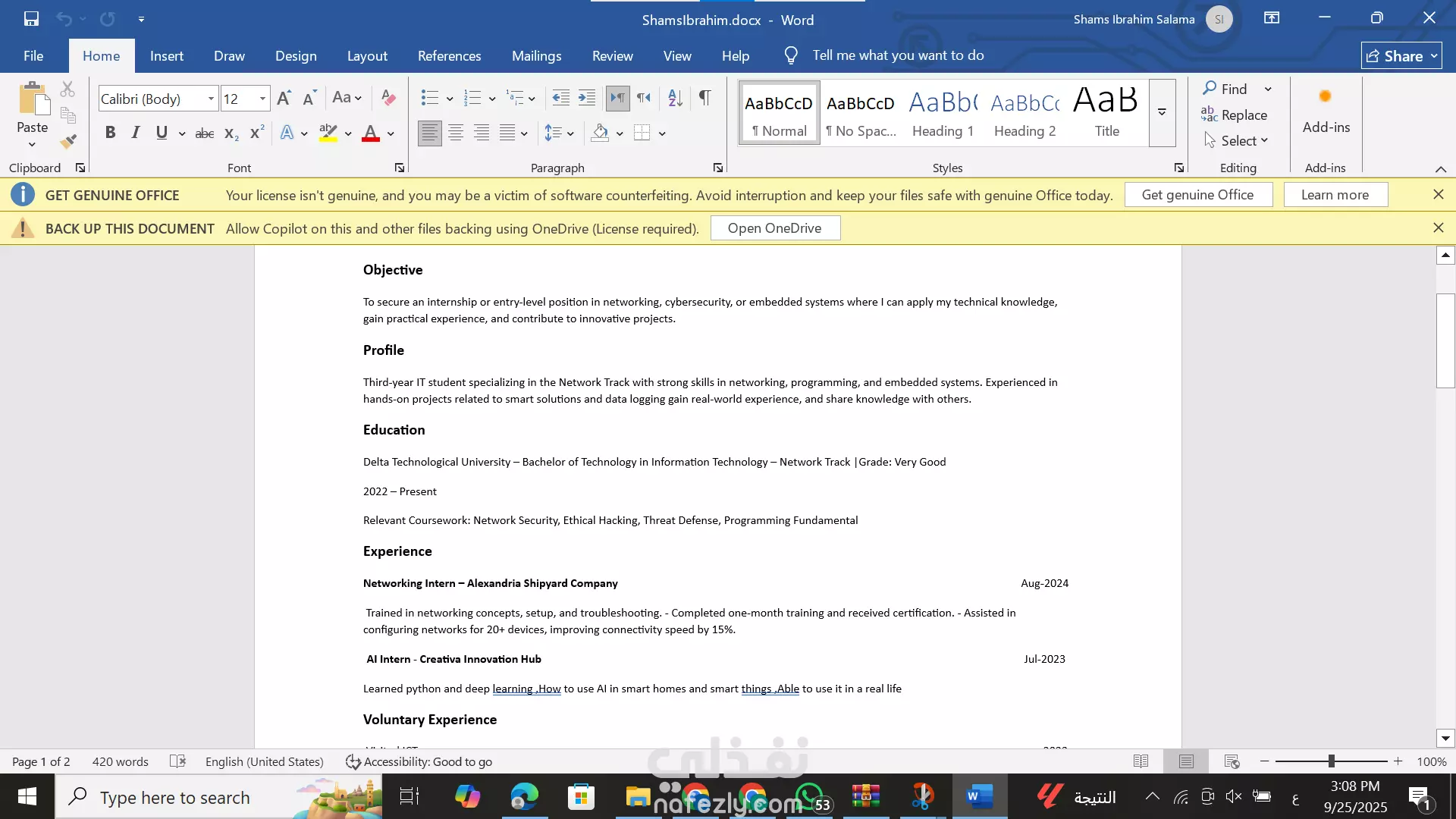Toggle Bold formatting
The height and width of the screenshot is (819, 1456).
click(x=111, y=133)
